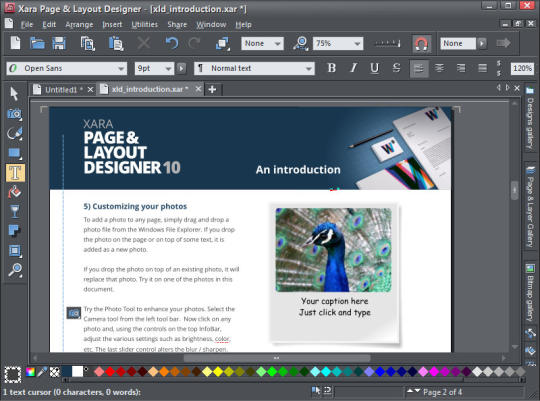Open the Window menu
The height and width of the screenshot is (401, 540).
211,24
